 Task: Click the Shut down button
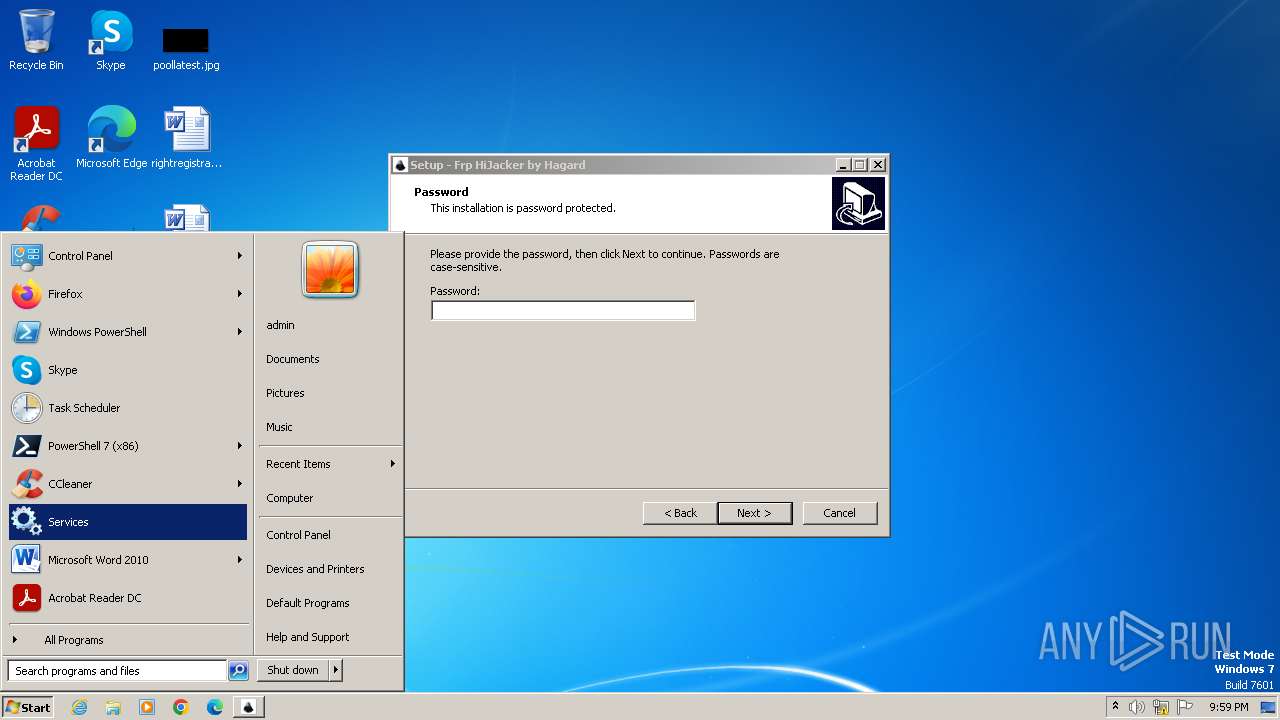tap(293, 670)
